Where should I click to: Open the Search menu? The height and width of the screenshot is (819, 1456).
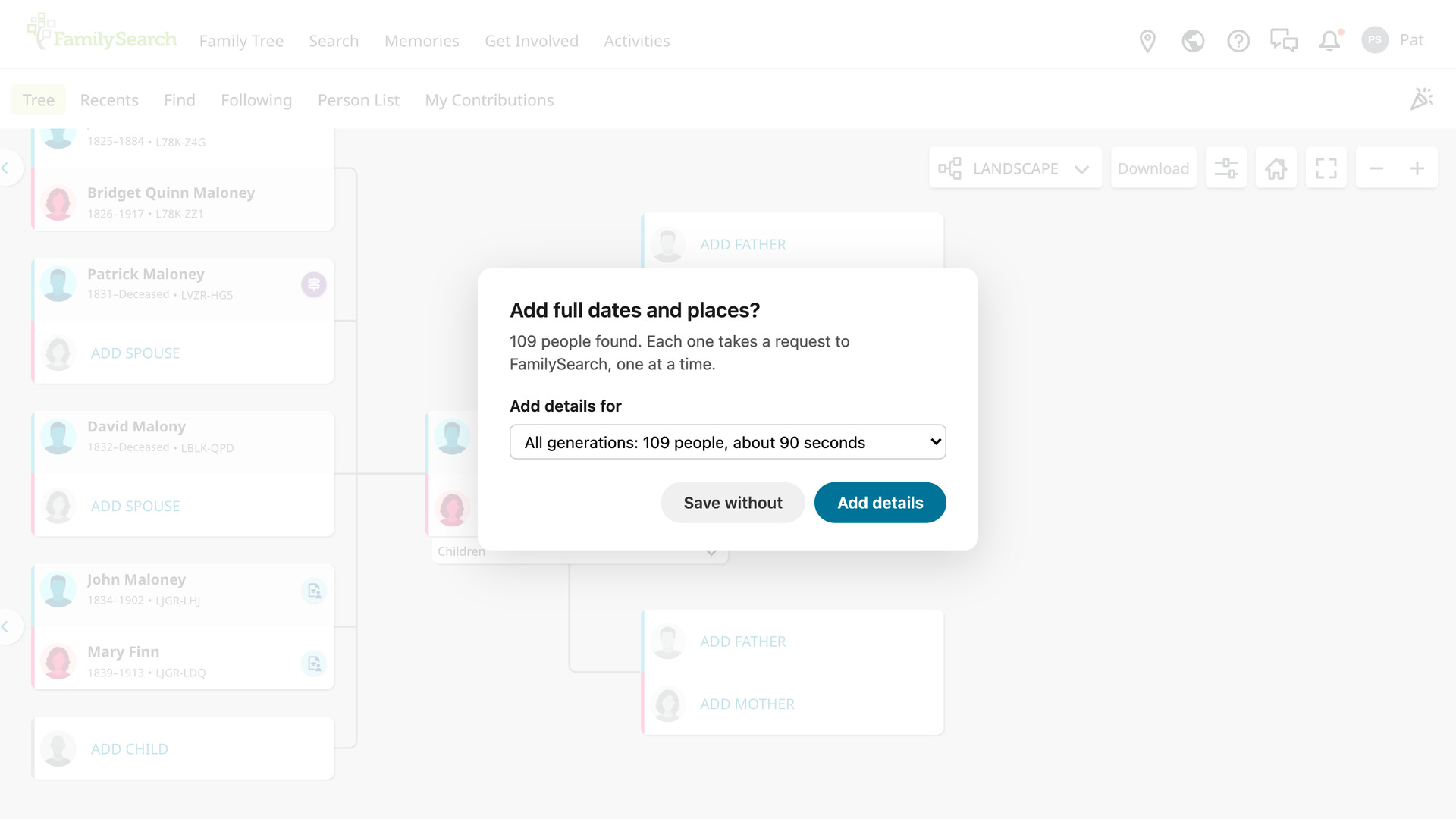point(334,41)
